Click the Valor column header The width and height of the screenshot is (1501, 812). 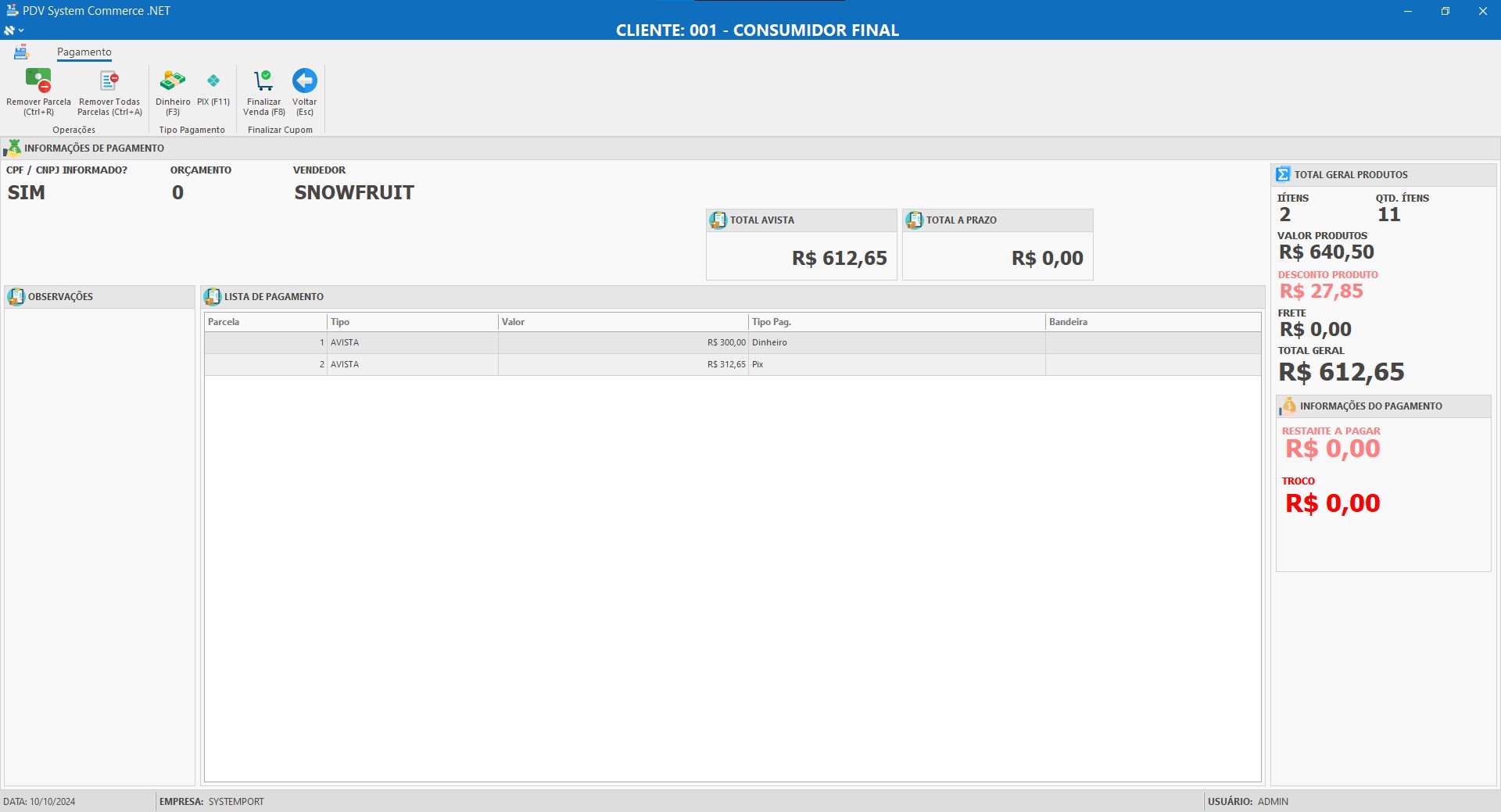tap(622, 322)
